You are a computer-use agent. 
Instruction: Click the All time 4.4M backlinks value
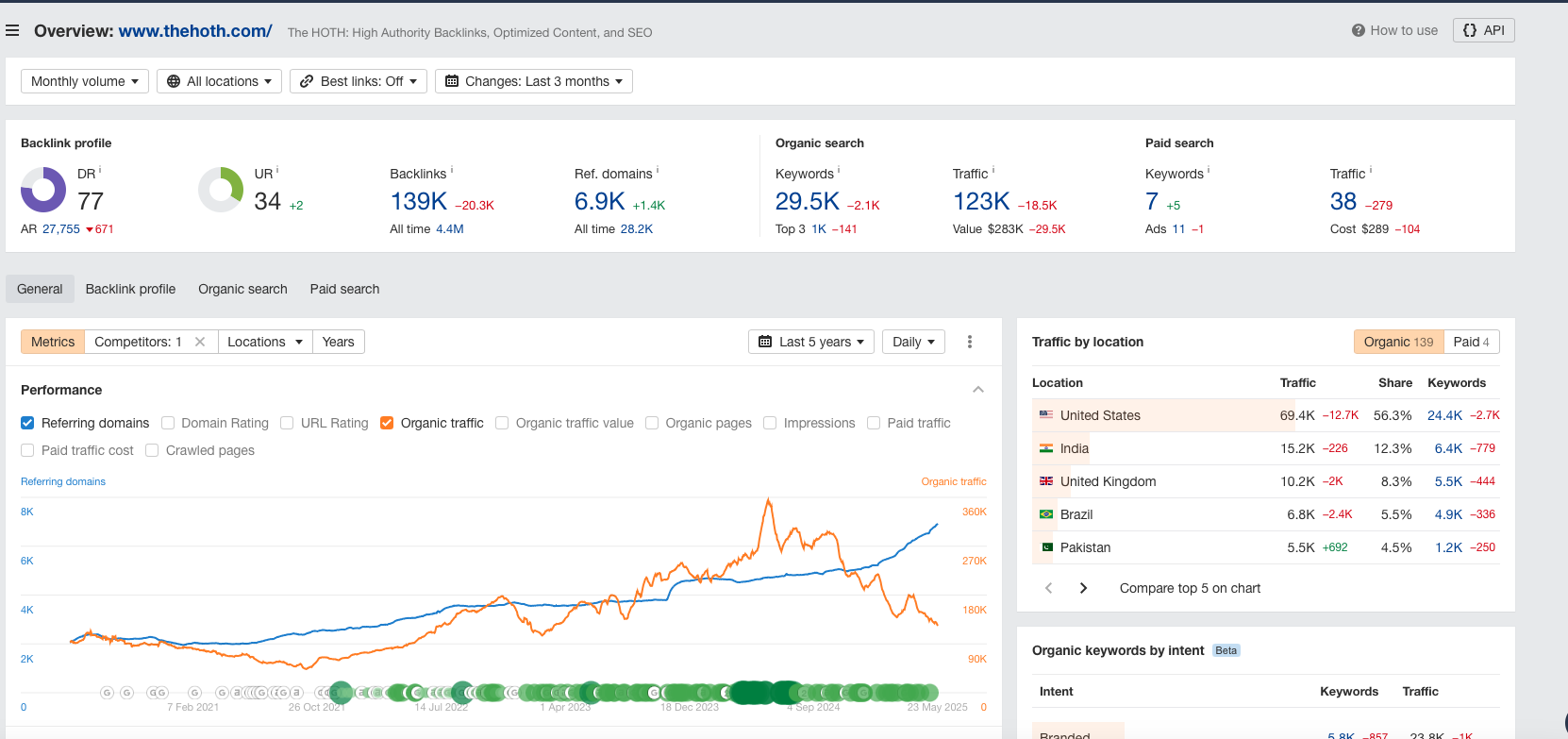click(x=450, y=229)
